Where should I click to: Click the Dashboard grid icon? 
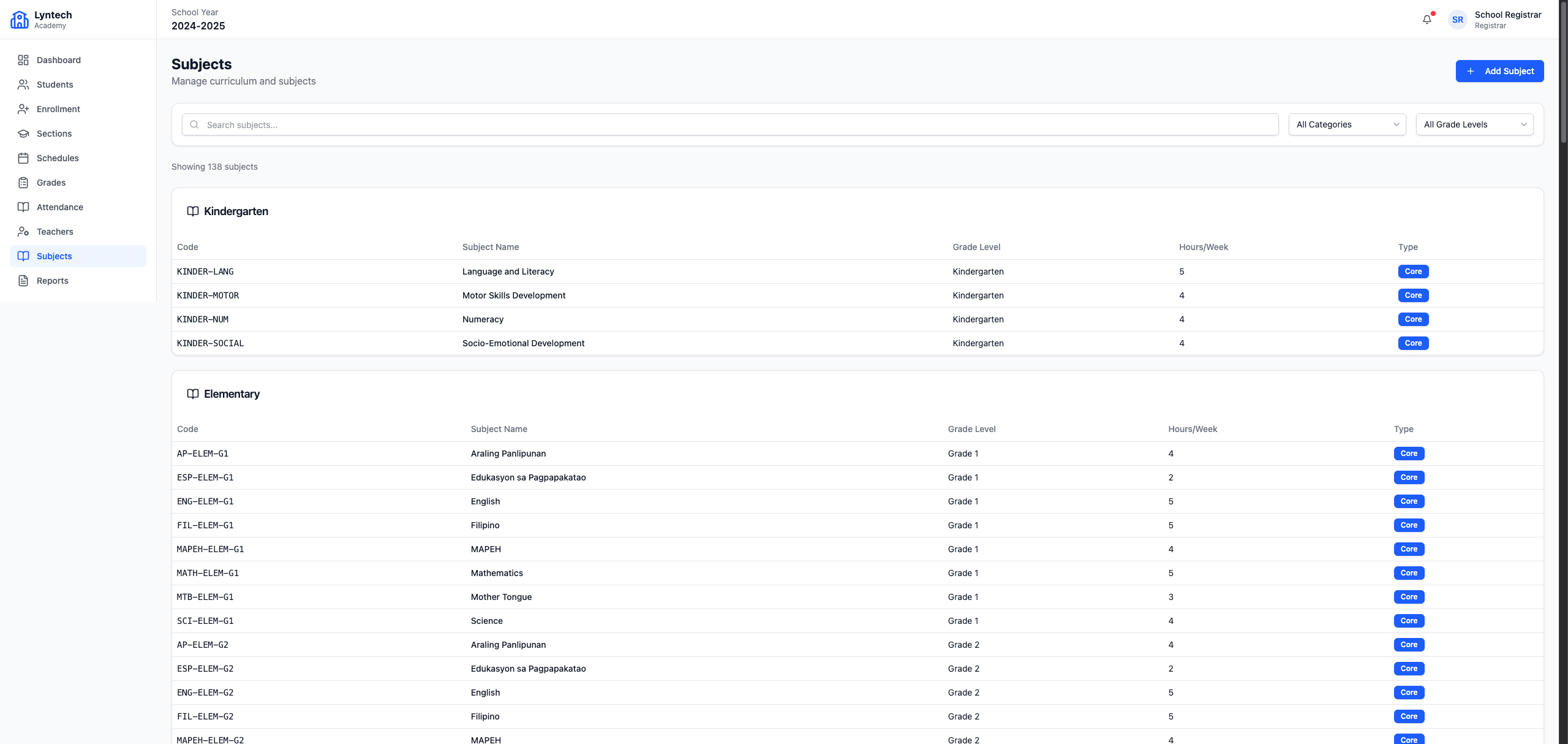click(x=23, y=60)
